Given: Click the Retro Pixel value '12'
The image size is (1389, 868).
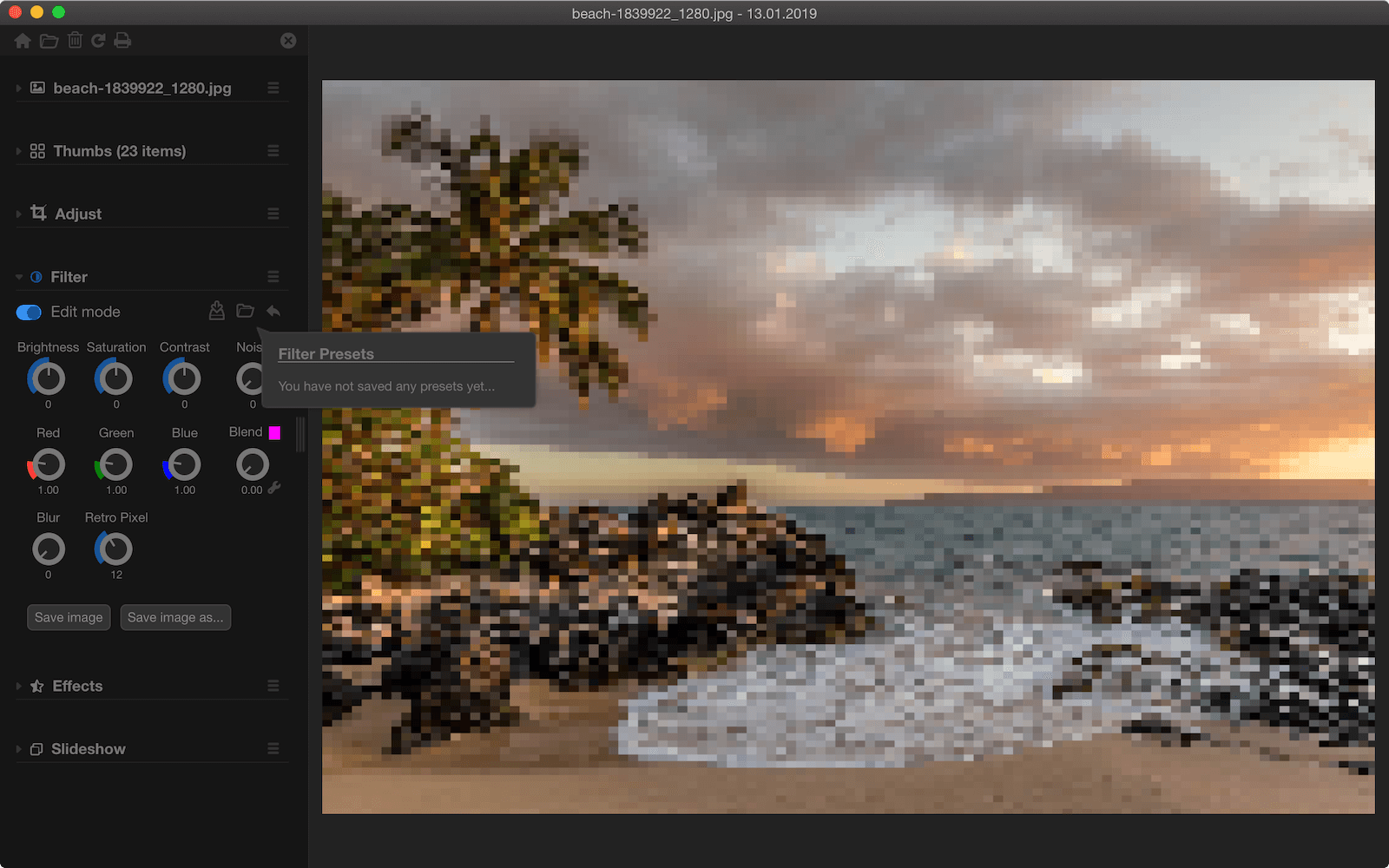Looking at the screenshot, I should click(x=116, y=575).
